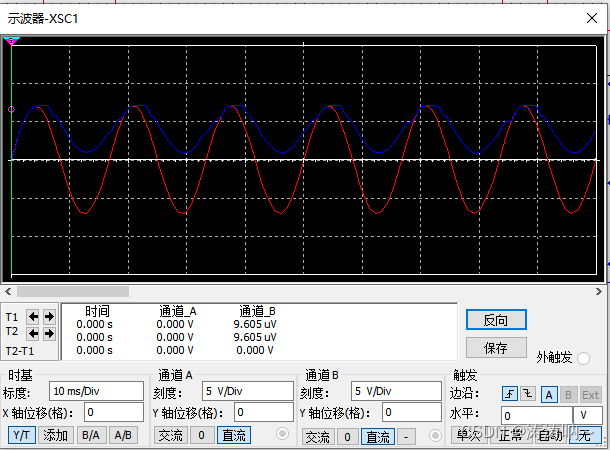Set channel A coupling to 交流
Screen dimensions: 610x450
click(x=171, y=435)
